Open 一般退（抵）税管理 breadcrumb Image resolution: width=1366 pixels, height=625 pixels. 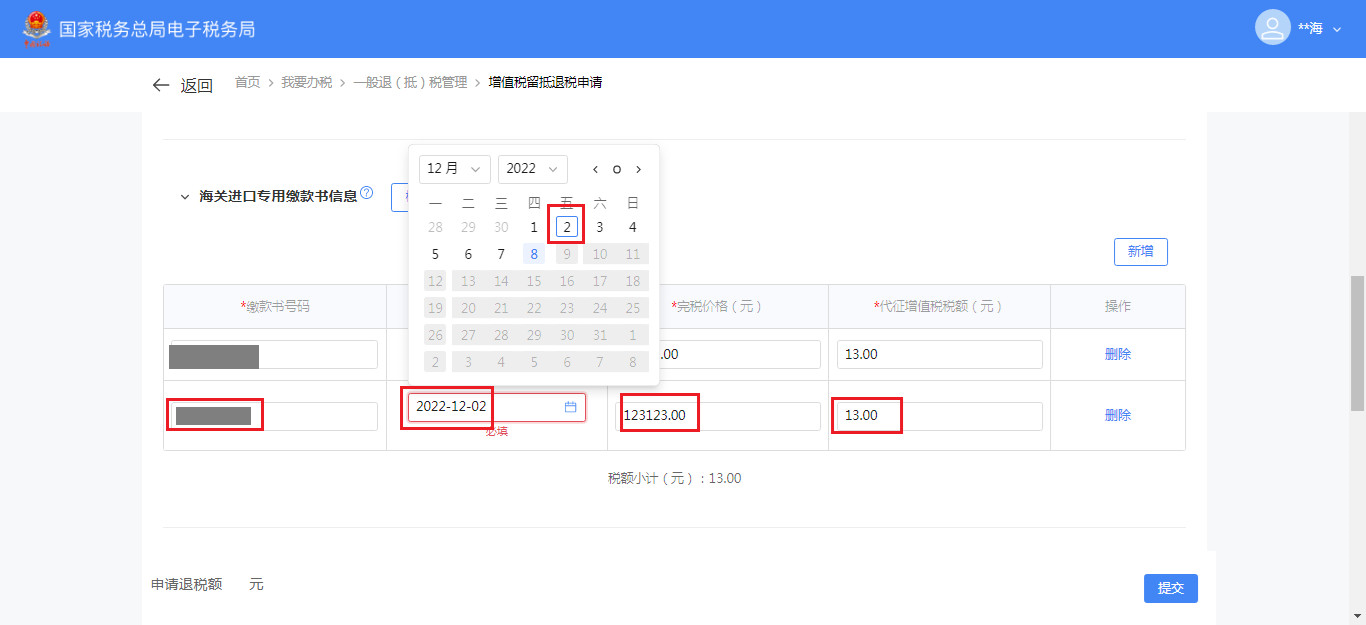410,83
